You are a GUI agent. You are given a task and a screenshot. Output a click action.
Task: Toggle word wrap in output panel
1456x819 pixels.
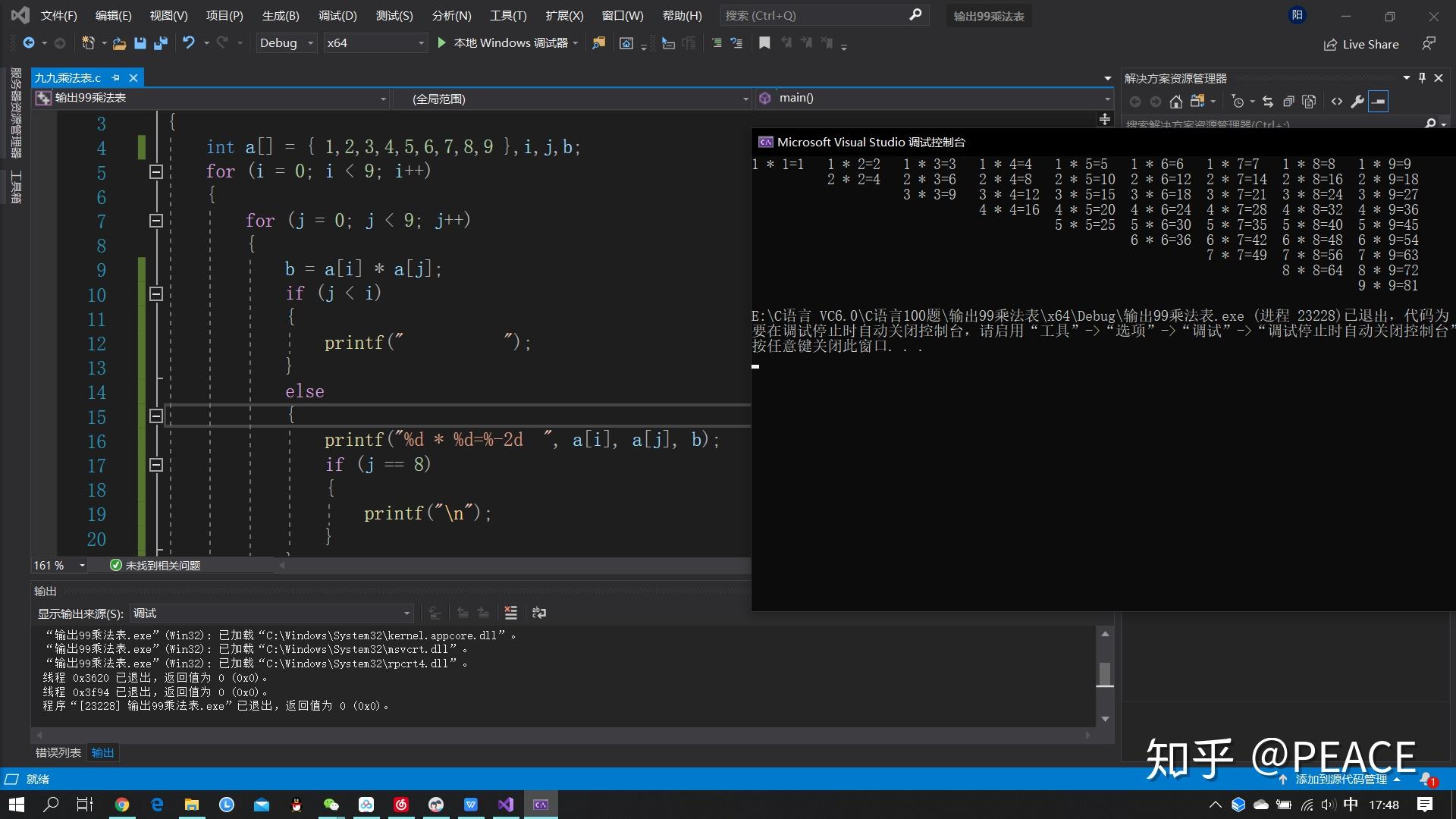[539, 613]
